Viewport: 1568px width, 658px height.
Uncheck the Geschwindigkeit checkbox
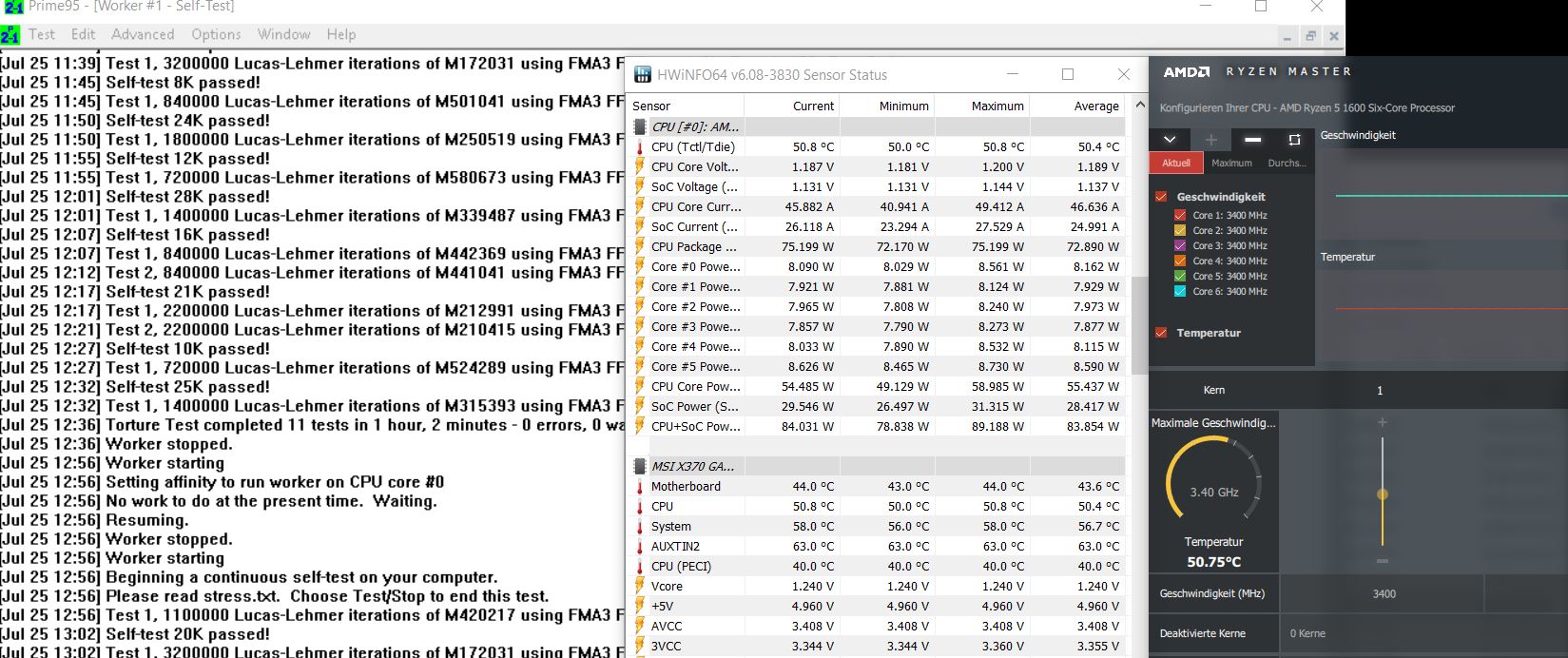pos(1161,197)
